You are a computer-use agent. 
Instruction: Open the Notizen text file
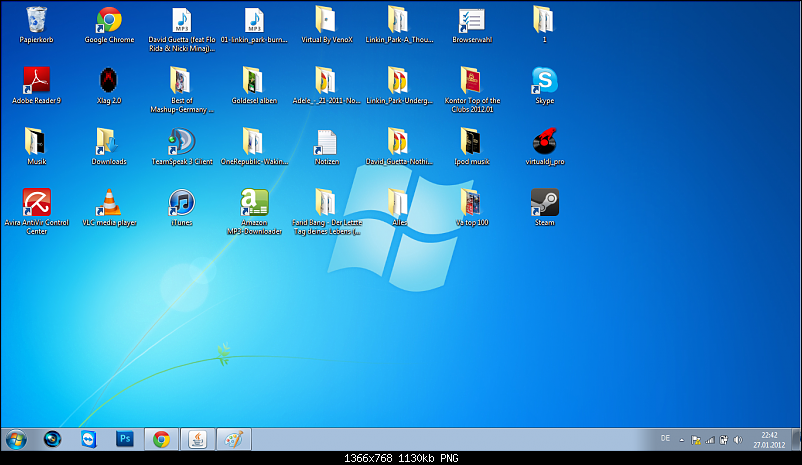tap(326, 142)
